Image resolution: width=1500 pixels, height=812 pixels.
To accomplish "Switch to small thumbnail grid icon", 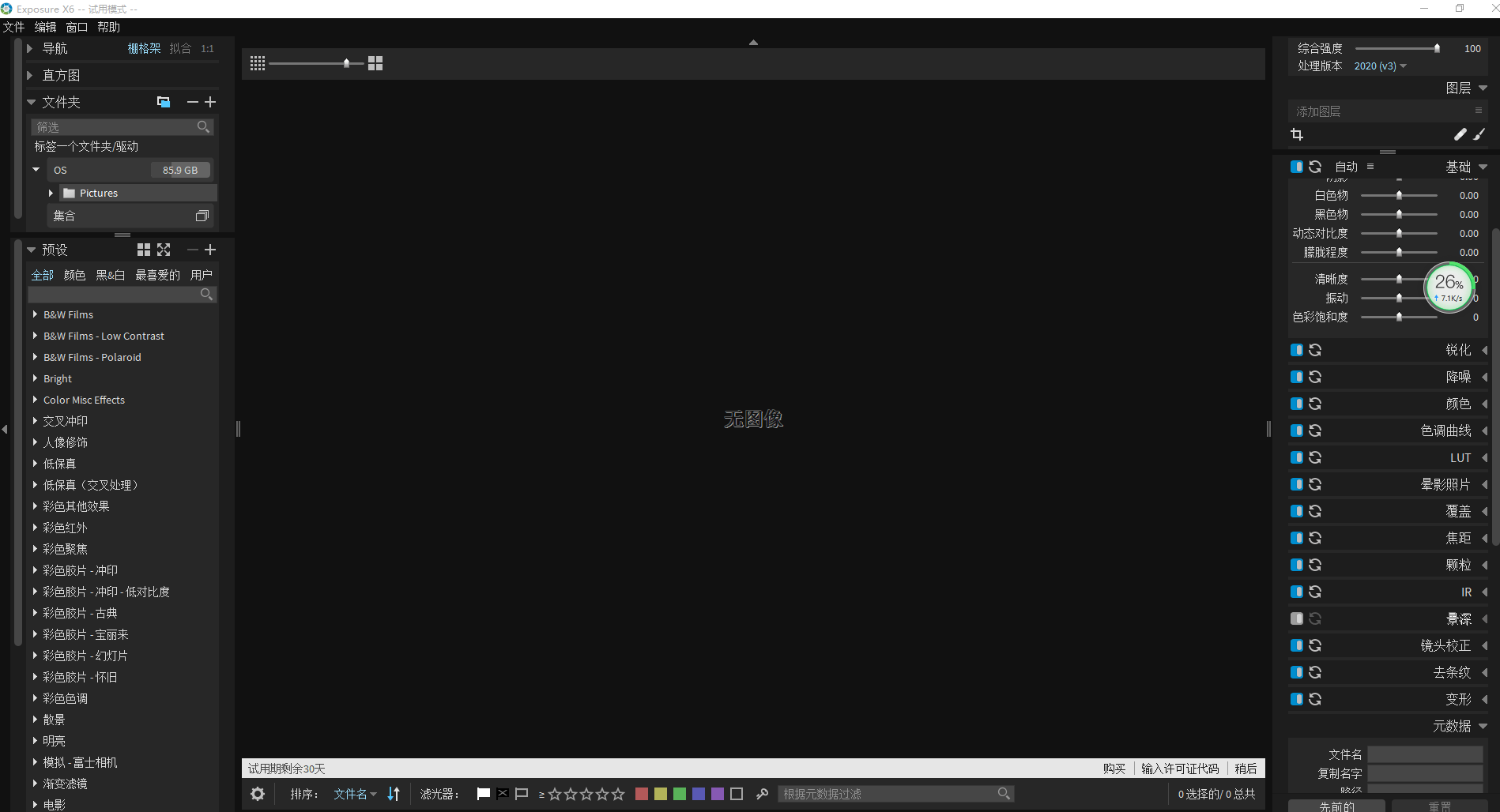I will (258, 63).
